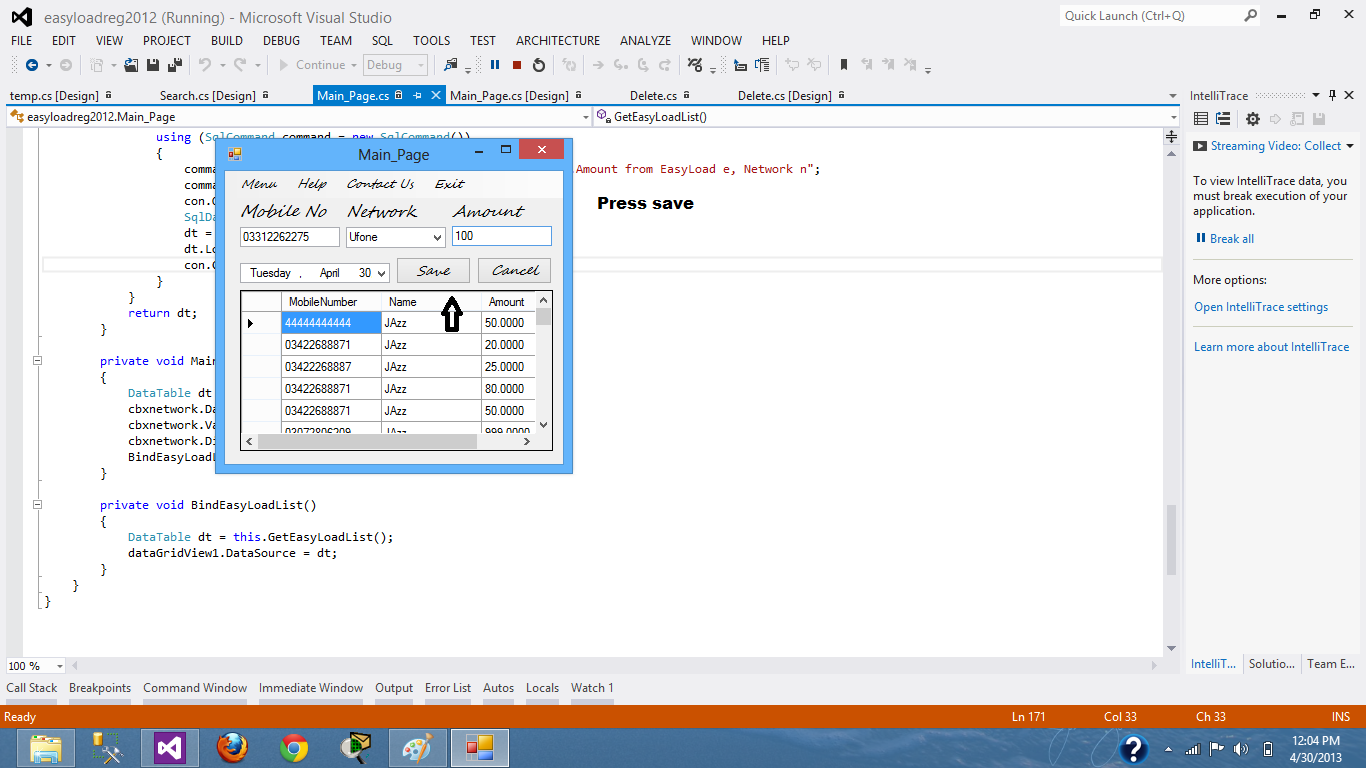The width and height of the screenshot is (1366, 768).
Task: Switch to the Search.cs [Design] tab
Action: [x=208, y=96]
